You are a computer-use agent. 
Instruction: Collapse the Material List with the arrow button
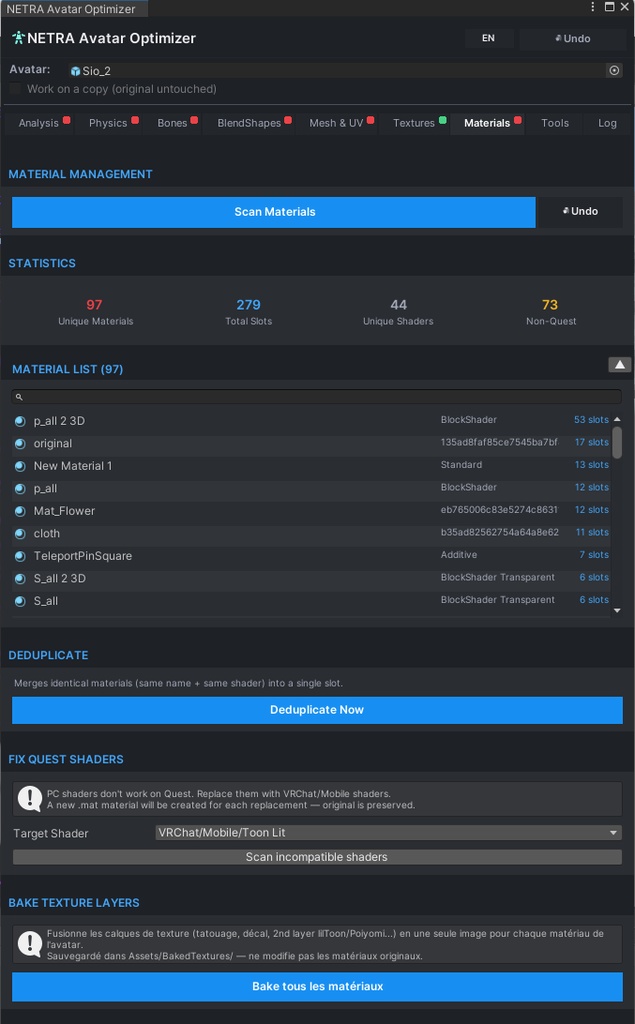[x=619, y=364]
